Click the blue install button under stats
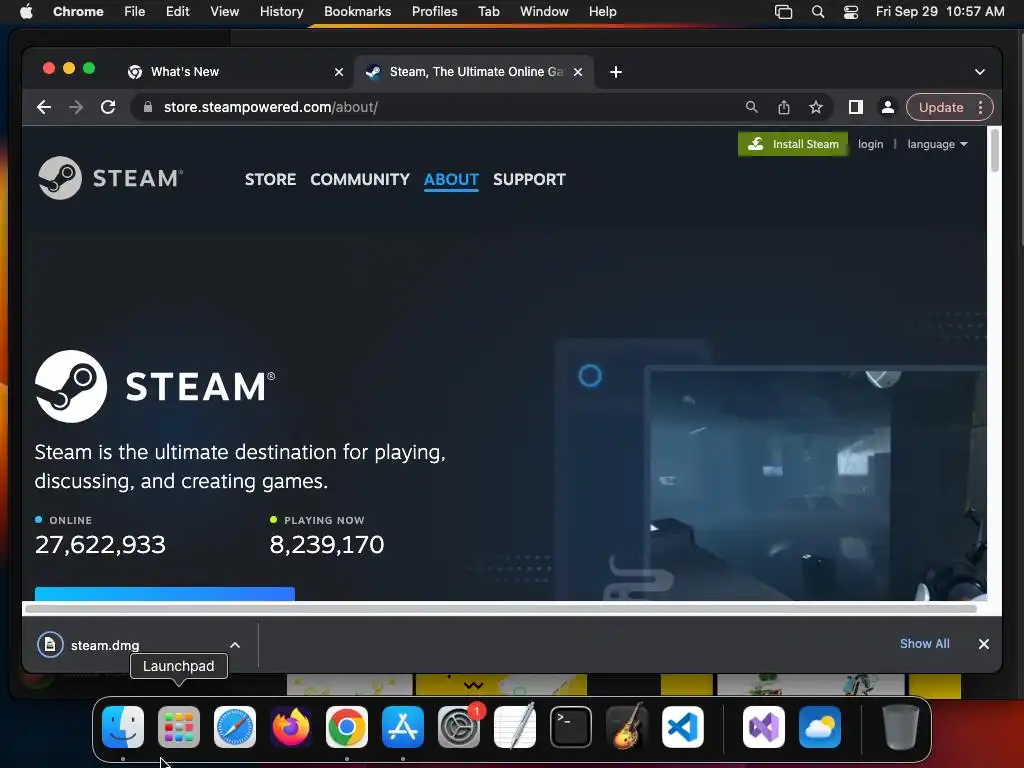 pyautogui.click(x=165, y=594)
